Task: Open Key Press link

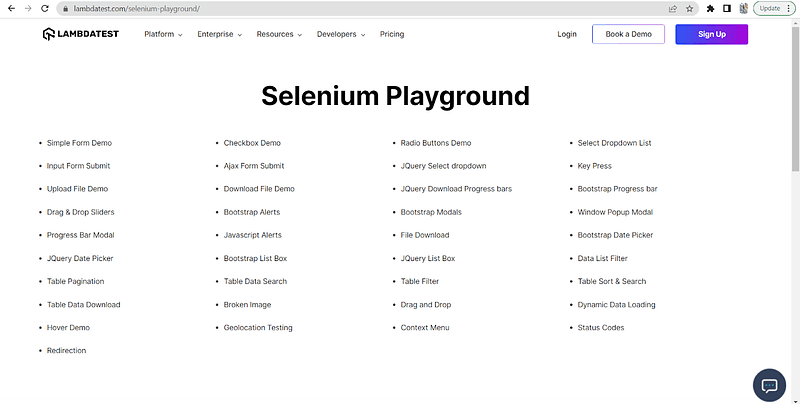Action: [594, 166]
